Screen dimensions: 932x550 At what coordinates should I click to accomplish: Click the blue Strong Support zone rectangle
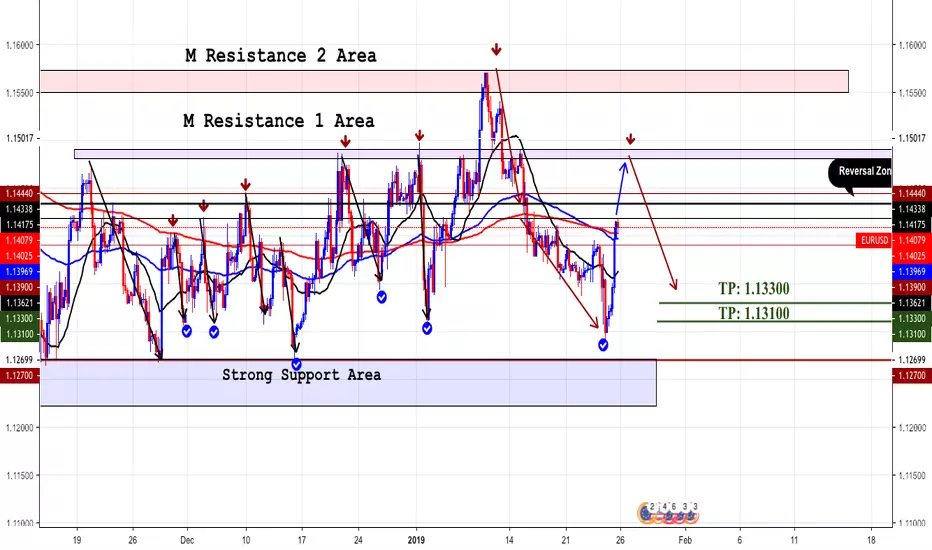coord(348,383)
